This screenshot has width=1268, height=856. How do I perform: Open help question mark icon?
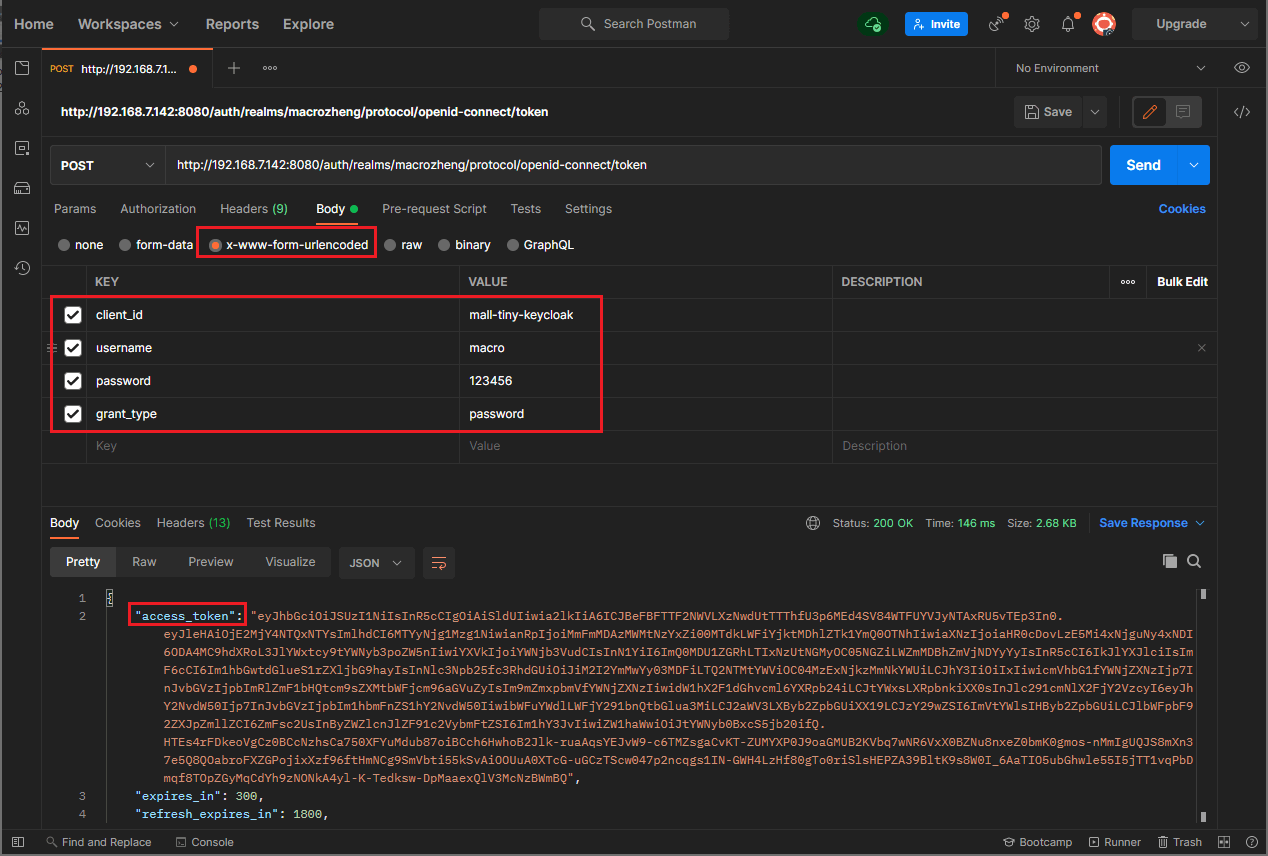tap(1250, 842)
